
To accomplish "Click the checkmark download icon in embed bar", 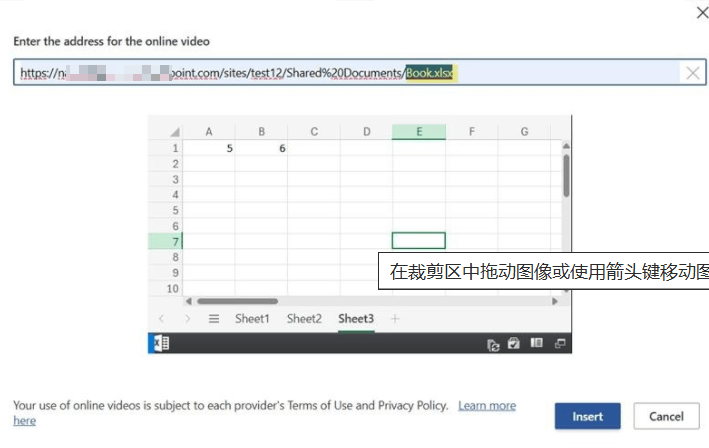I will pos(514,343).
